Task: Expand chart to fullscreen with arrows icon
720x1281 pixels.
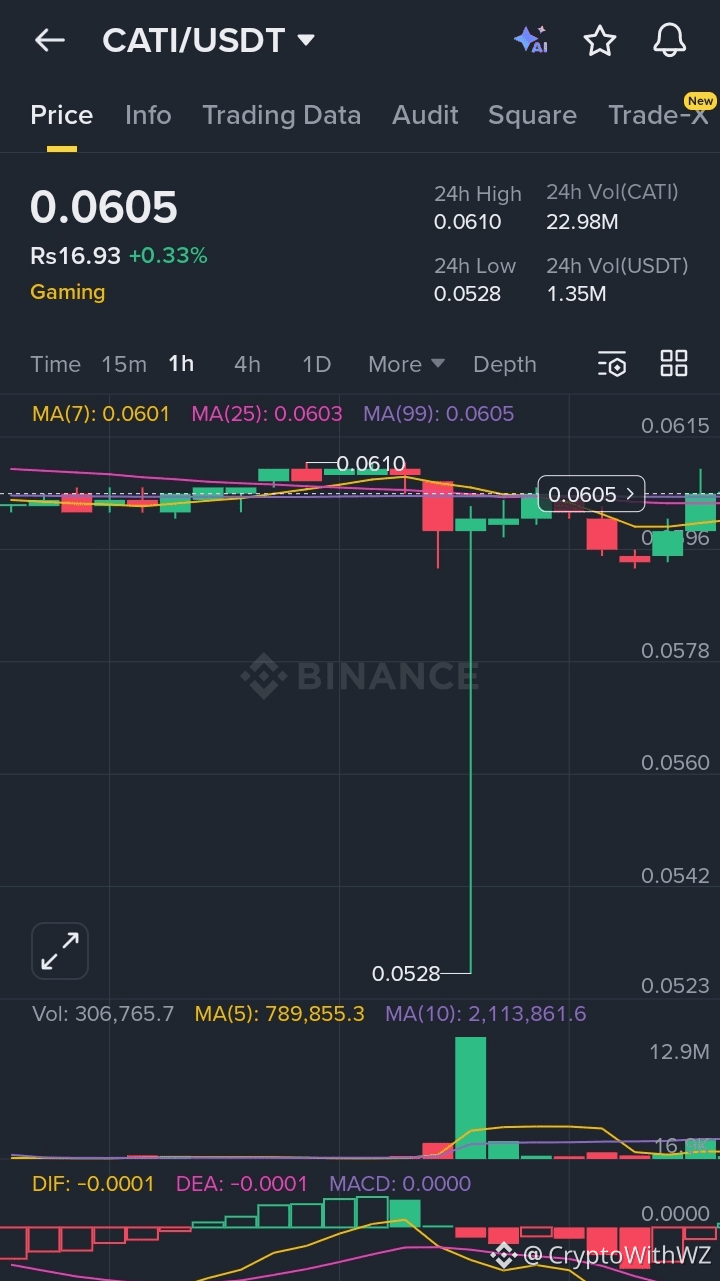Action: (60, 950)
